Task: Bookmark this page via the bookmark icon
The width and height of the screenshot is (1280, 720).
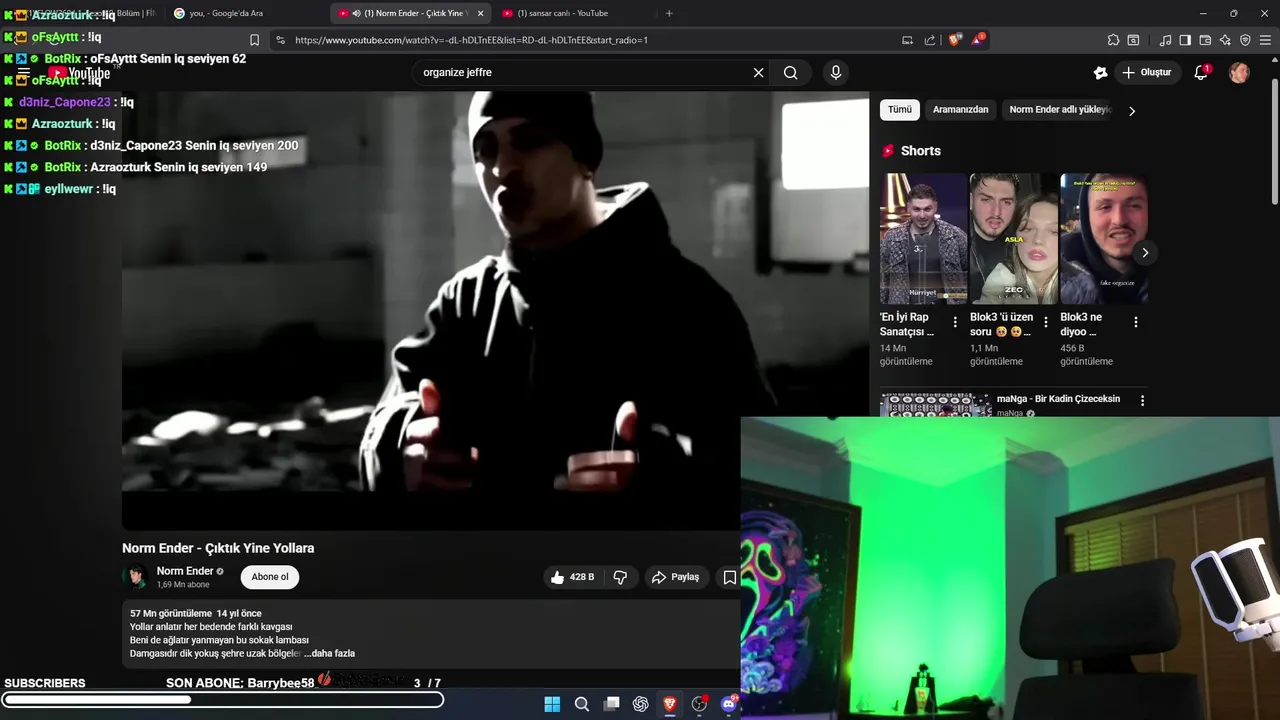Action: pos(254,40)
